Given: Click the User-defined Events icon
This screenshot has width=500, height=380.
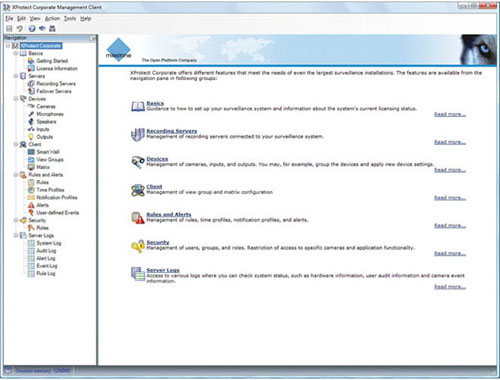Looking at the screenshot, I should [31, 213].
